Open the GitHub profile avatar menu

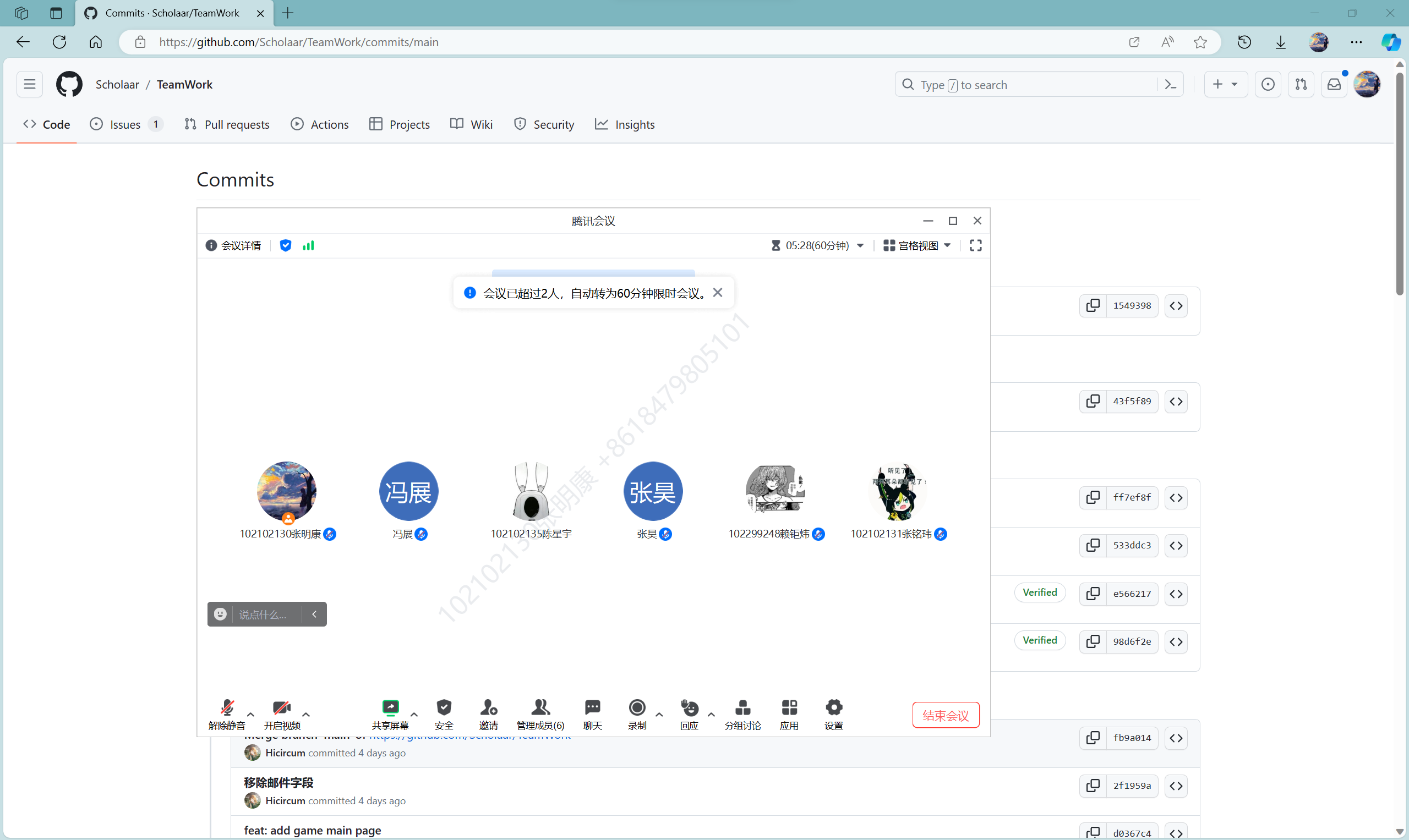pos(1367,84)
